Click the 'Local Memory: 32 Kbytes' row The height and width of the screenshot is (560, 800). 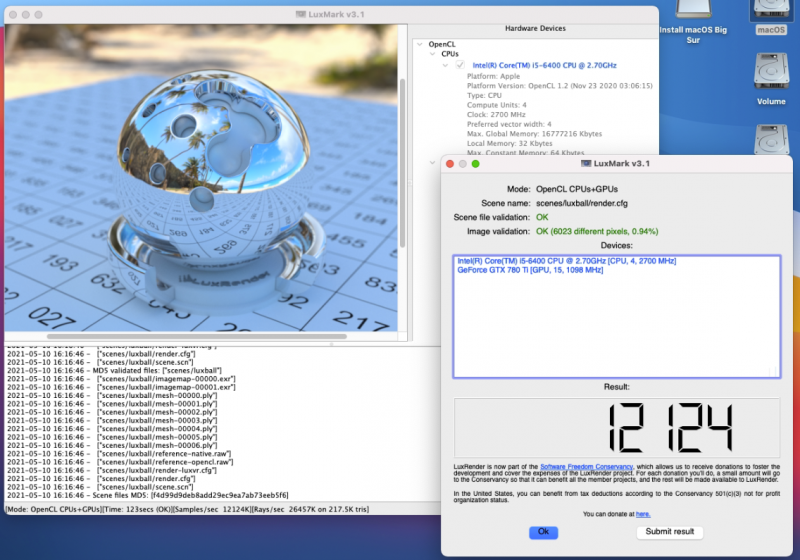(x=510, y=144)
